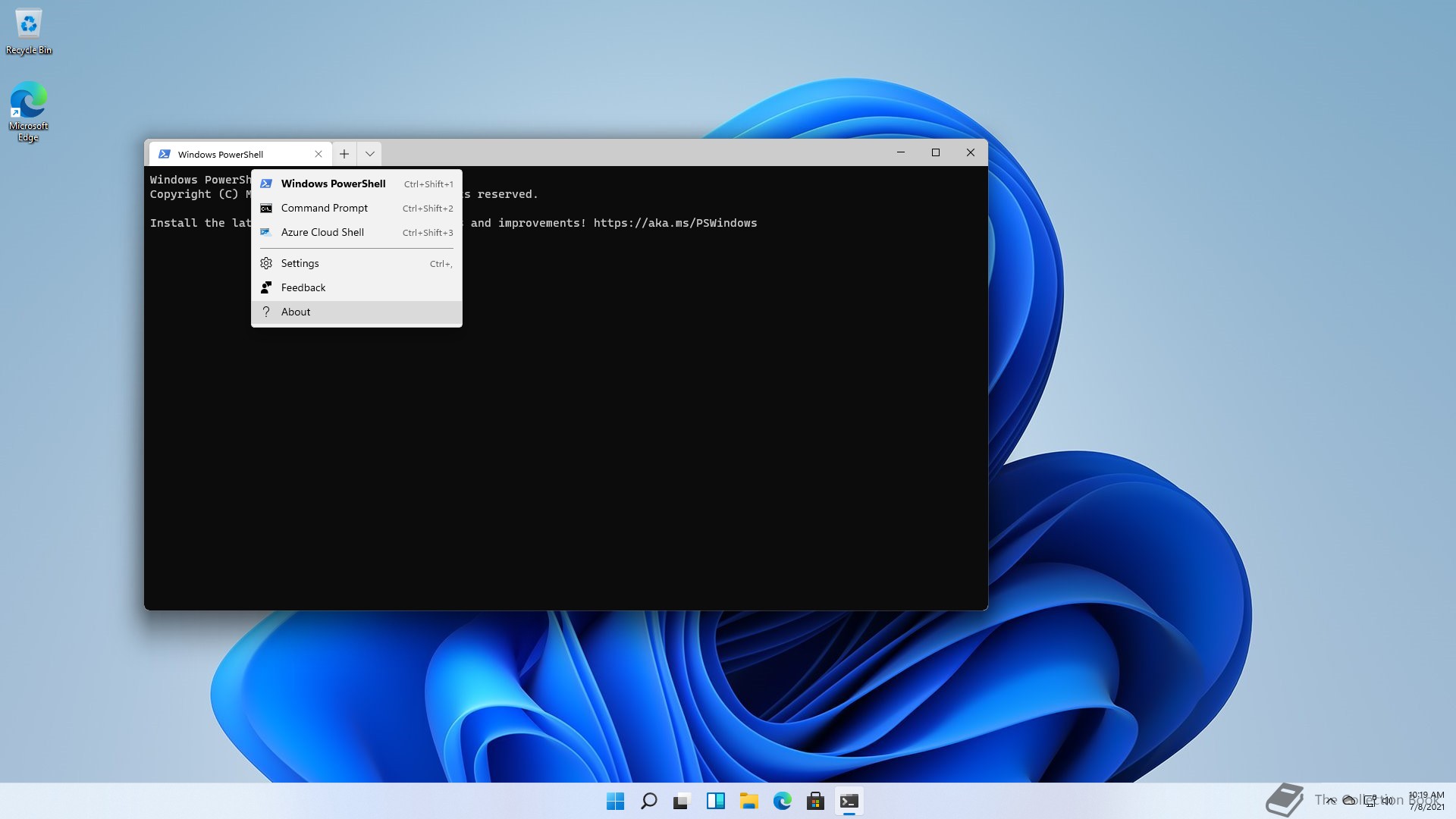Launch File Explorer from taskbar
Screen dimensions: 1456x819
[x=748, y=801]
